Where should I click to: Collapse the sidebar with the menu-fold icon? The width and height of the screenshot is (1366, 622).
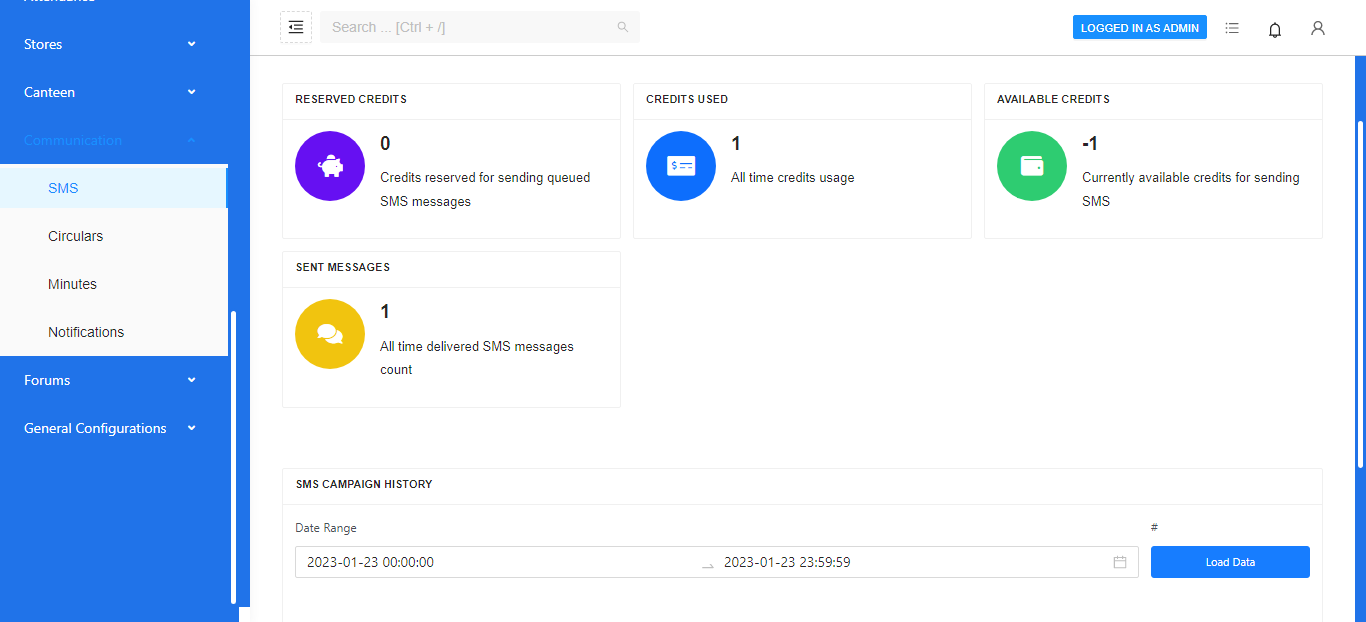tap(296, 27)
